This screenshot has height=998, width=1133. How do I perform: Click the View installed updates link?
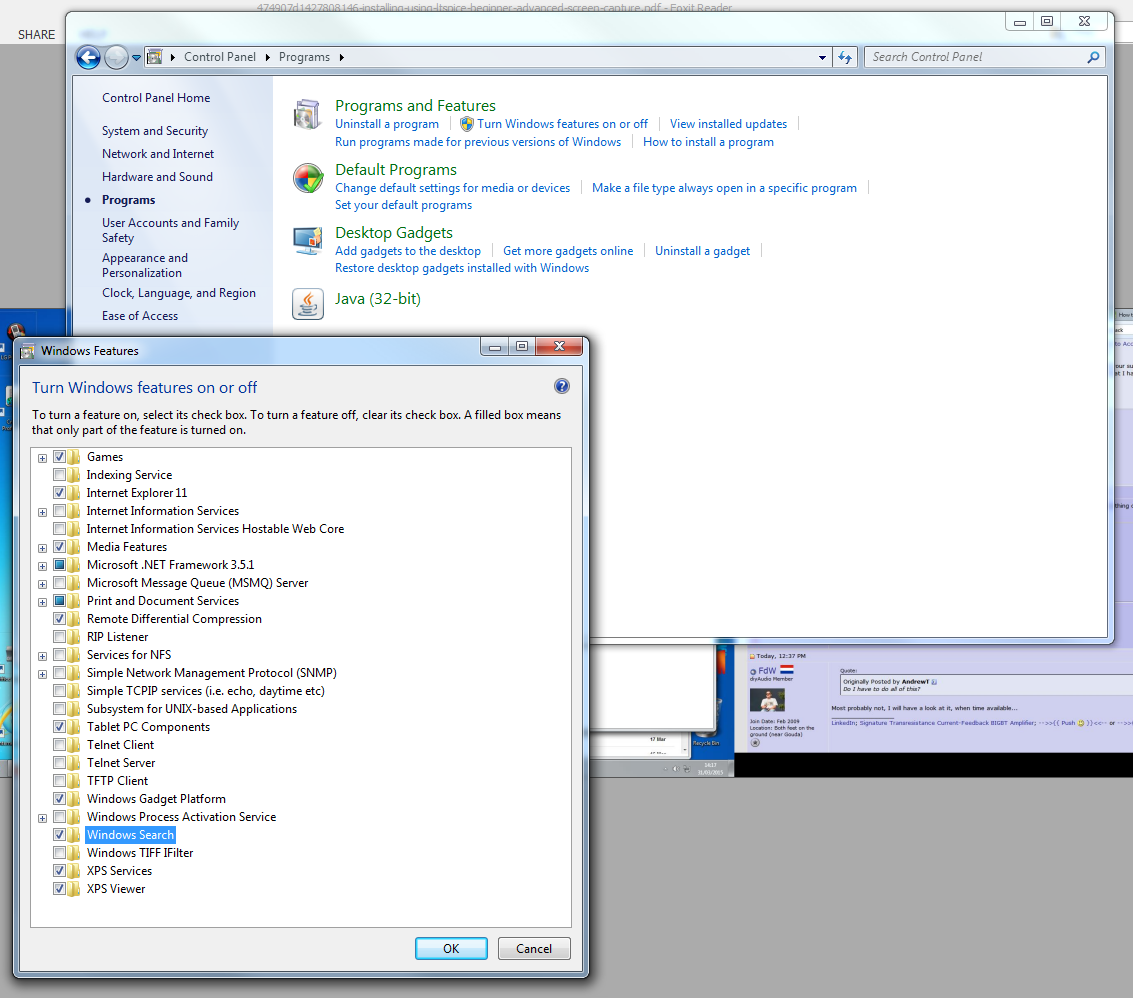tap(728, 124)
